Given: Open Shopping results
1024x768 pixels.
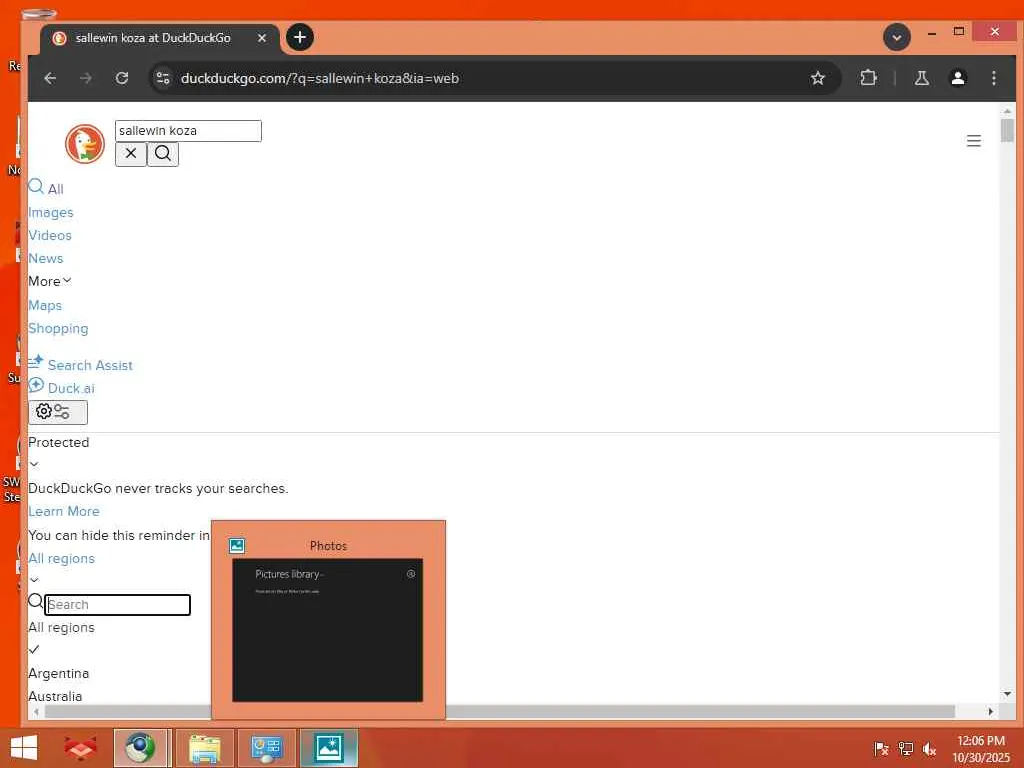Looking at the screenshot, I should [57, 328].
